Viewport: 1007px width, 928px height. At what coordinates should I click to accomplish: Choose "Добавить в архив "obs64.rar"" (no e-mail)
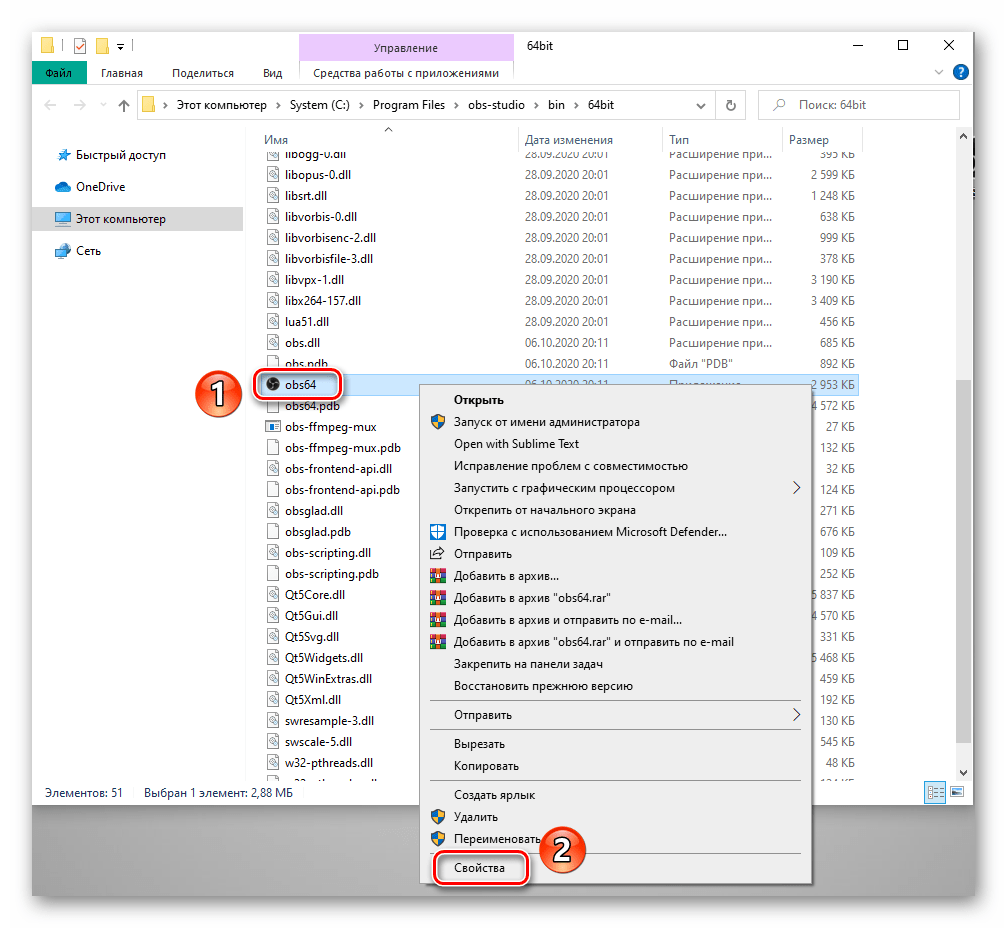(532, 598)
